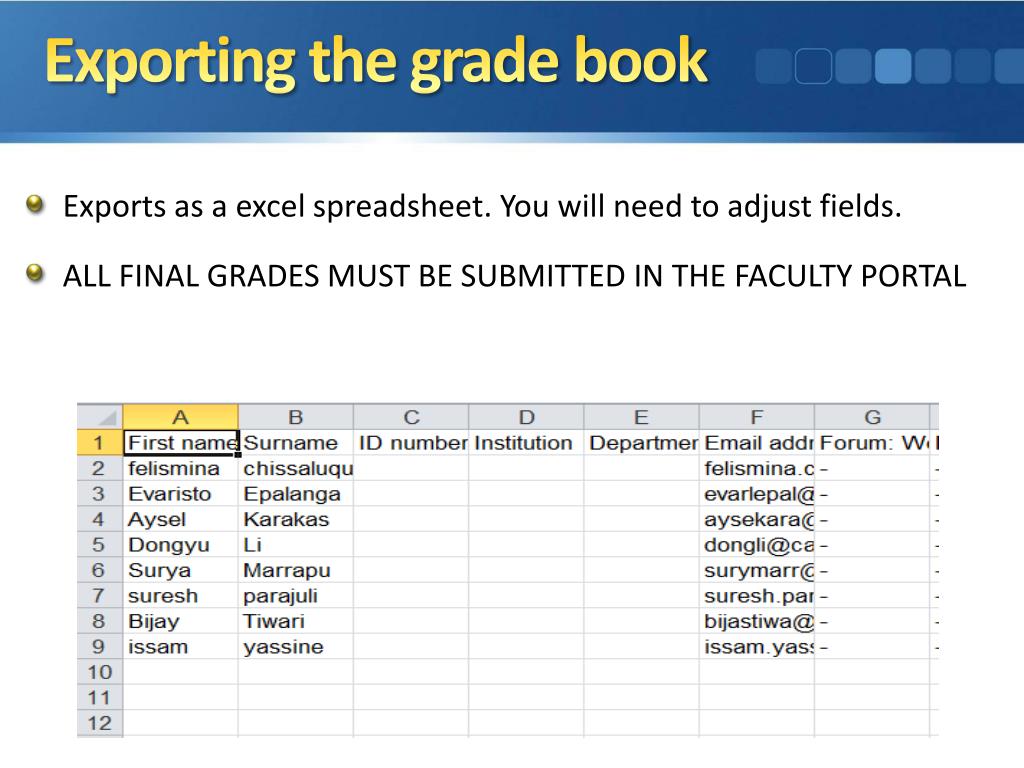Select column G header

872,417
